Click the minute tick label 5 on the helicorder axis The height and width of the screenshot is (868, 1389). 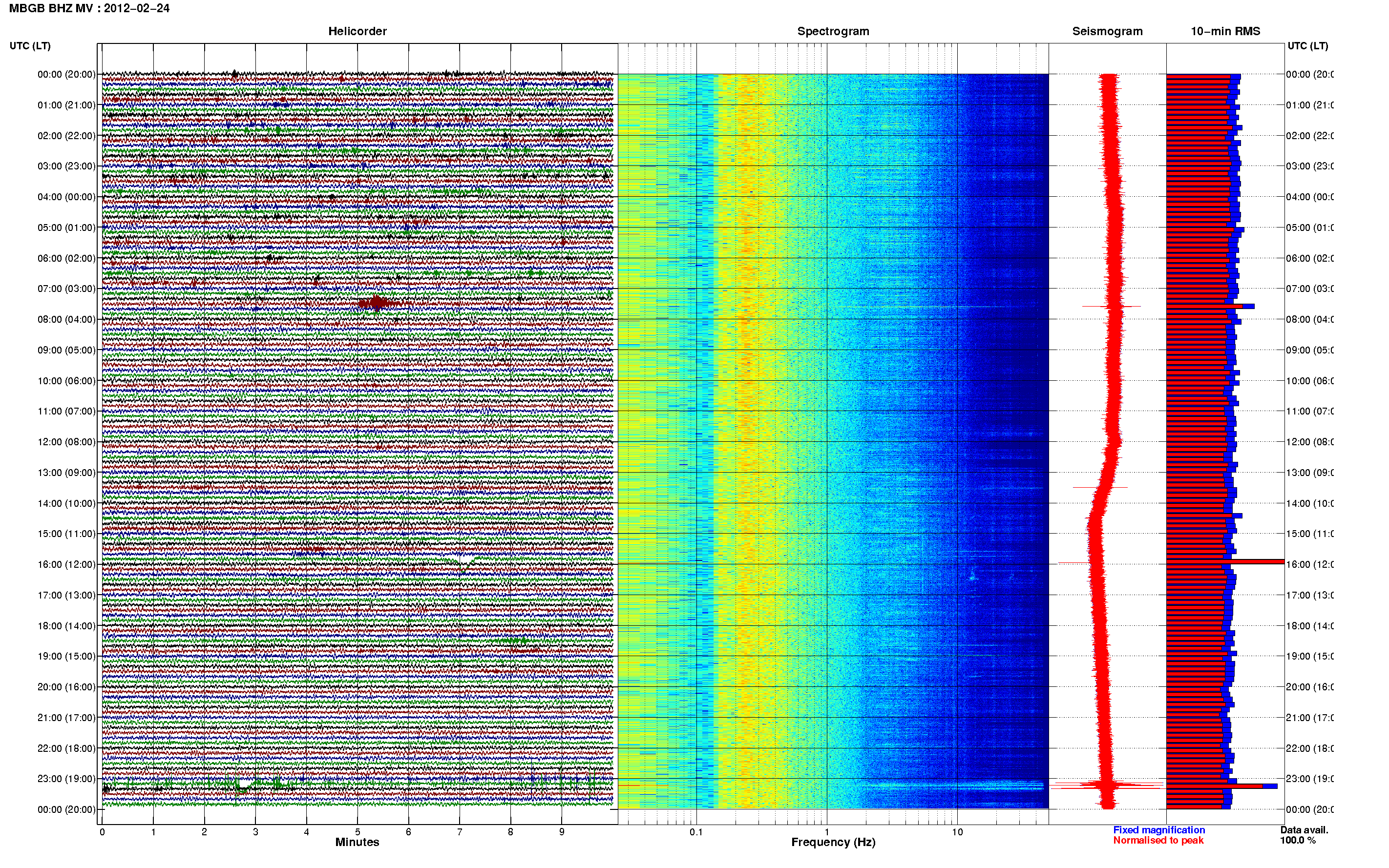357,832
